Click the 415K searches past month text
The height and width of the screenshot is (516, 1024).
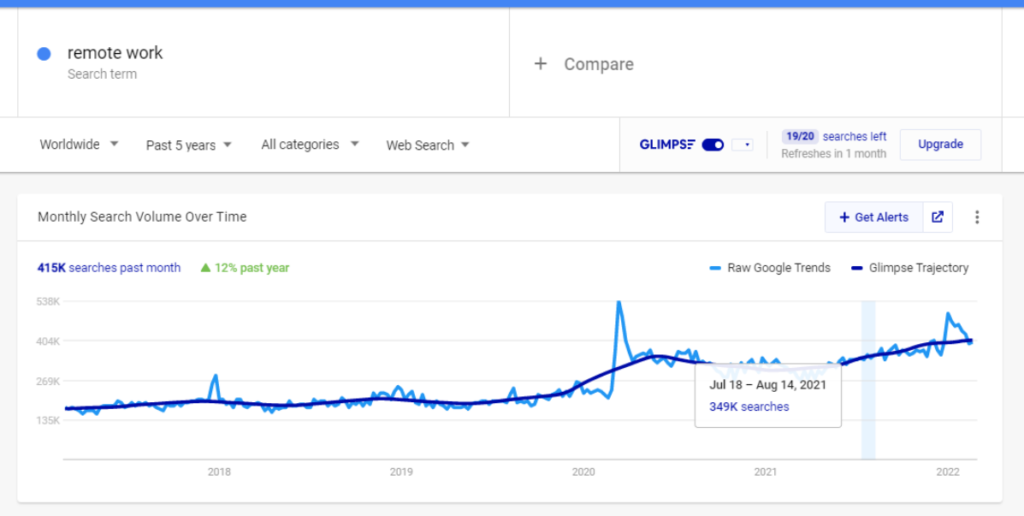(x=109, y=267)
